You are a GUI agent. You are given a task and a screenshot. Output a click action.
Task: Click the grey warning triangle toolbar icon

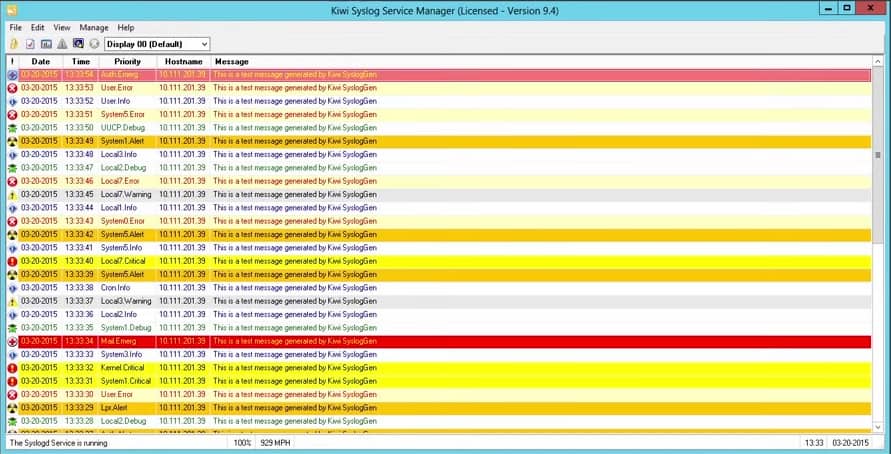pyautogui.click(x=63, y=44)
